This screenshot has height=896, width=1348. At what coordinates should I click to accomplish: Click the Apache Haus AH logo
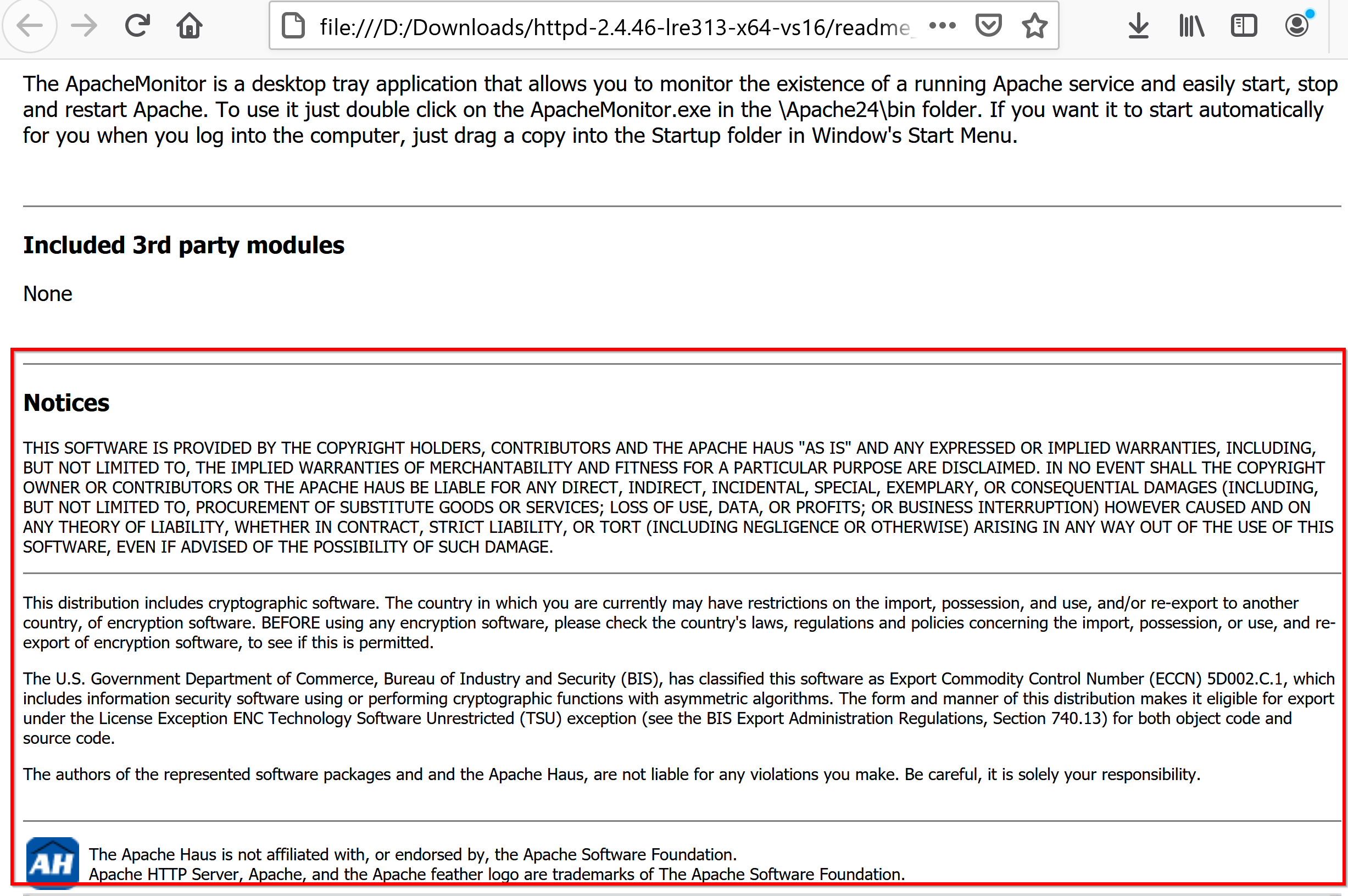coord(52,863)
